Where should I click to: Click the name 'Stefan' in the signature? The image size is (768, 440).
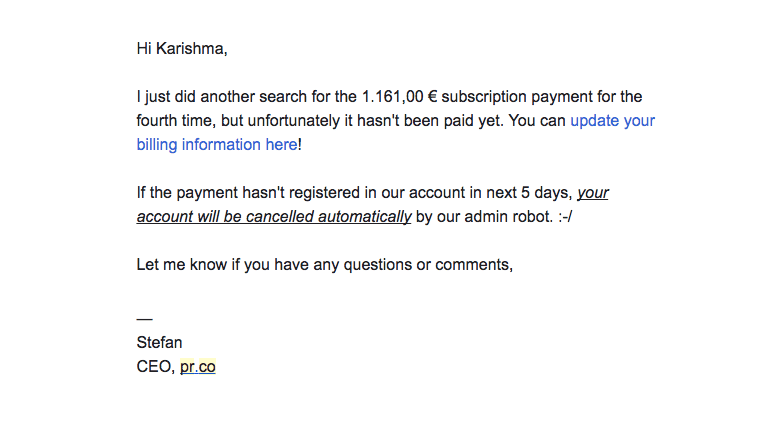point(159,342)
